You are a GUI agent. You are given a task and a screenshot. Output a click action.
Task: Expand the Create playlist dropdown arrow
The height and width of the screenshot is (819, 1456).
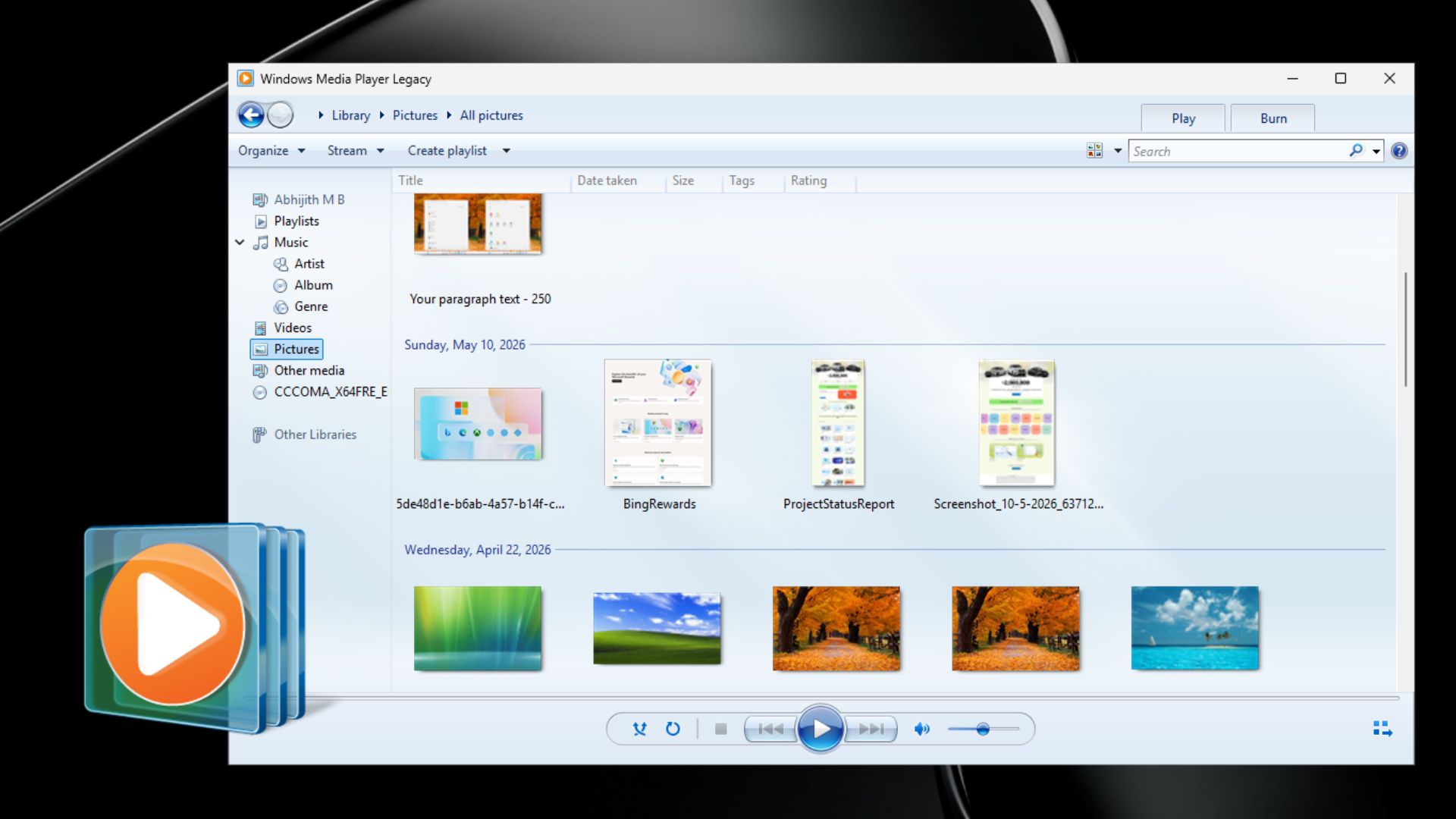click(507, 151)
